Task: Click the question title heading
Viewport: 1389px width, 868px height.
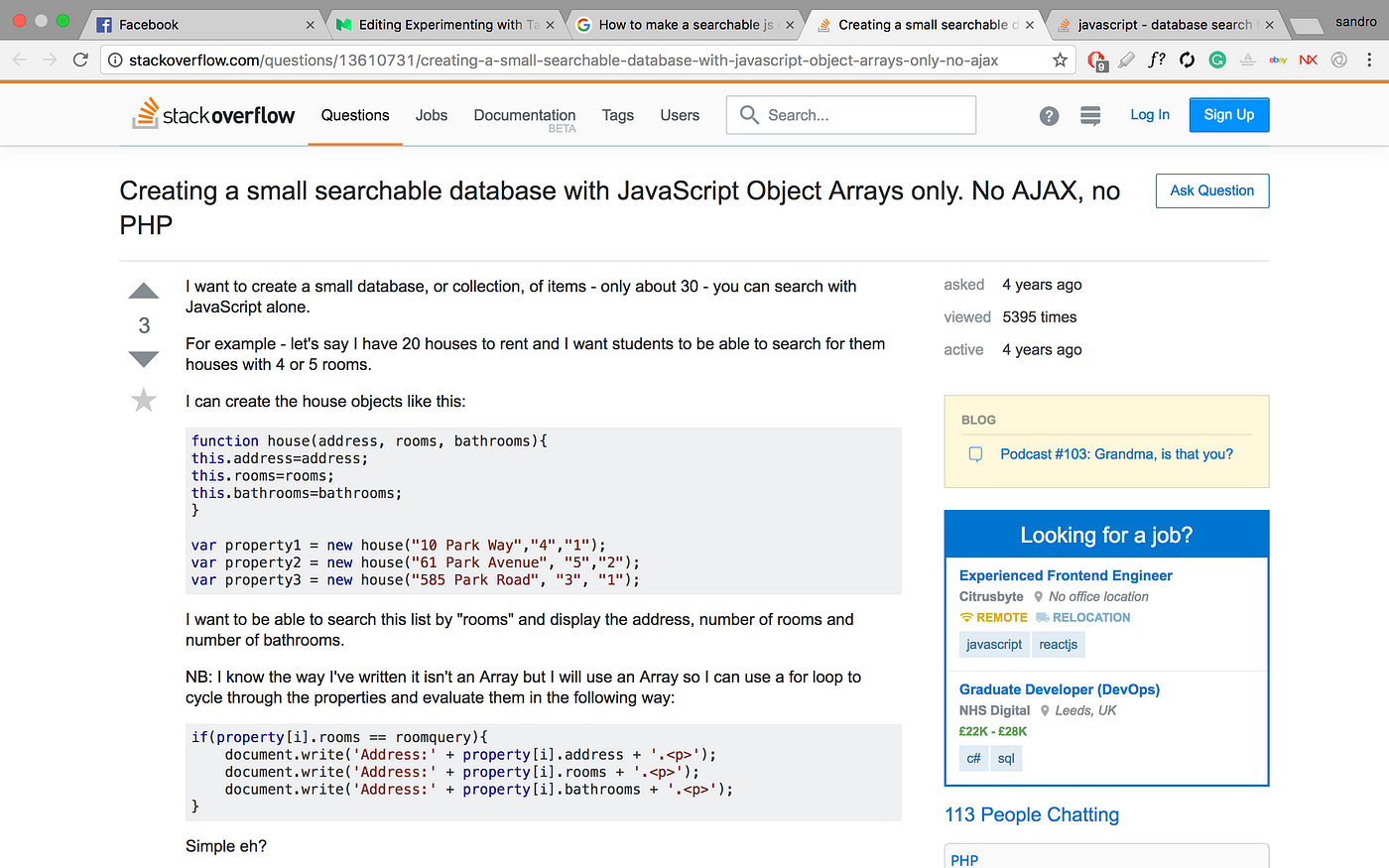Action: pos(620,207)
